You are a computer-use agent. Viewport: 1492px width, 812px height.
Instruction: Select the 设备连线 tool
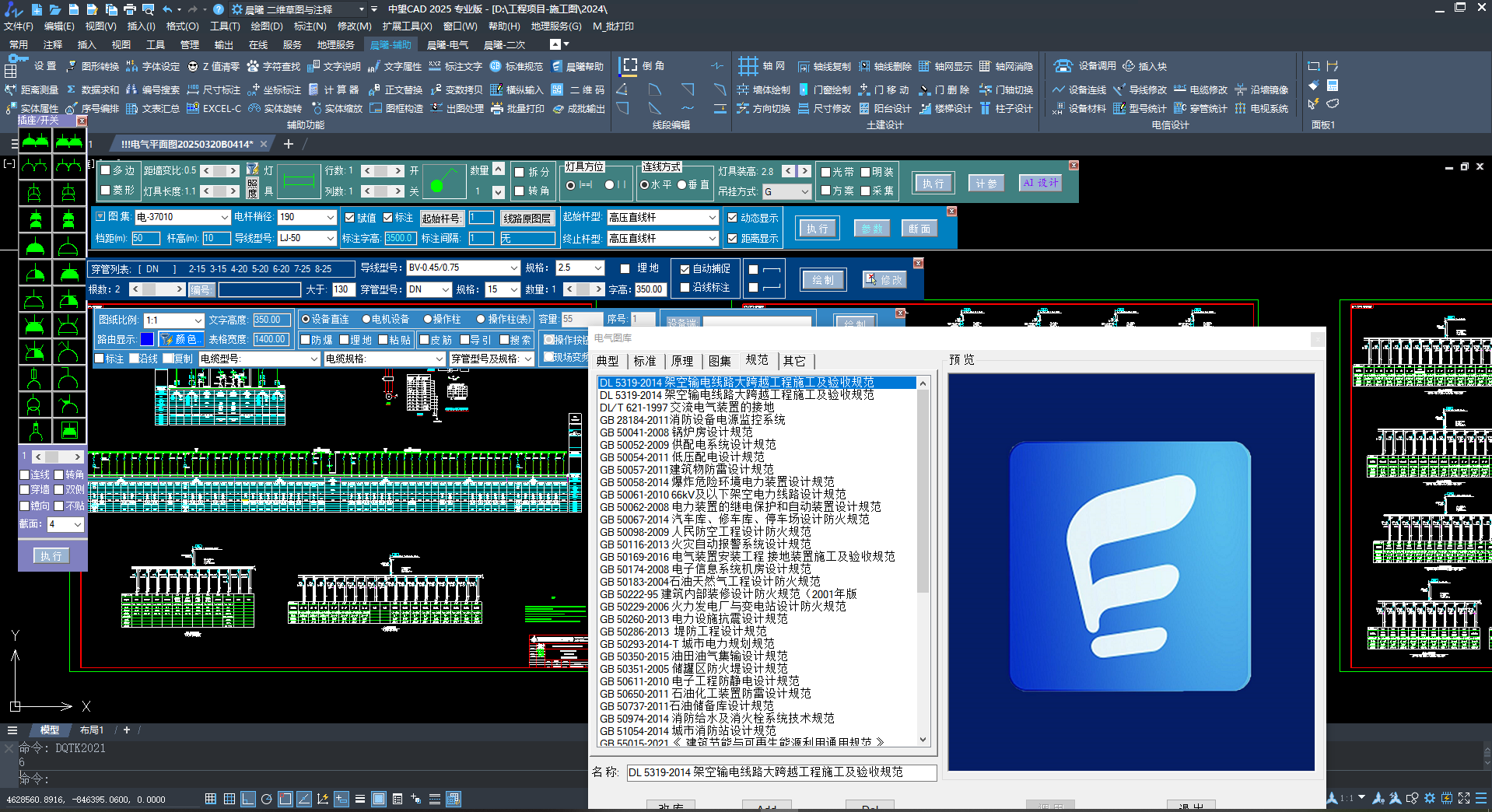tap(1080, 90)
